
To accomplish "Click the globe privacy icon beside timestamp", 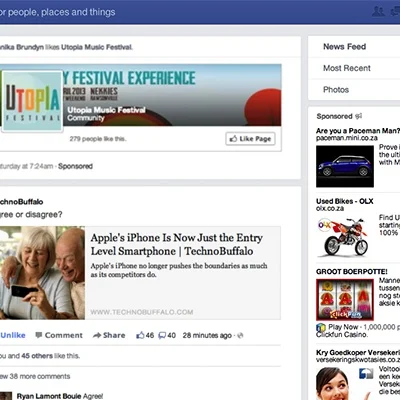I will [x=240, y=335].
